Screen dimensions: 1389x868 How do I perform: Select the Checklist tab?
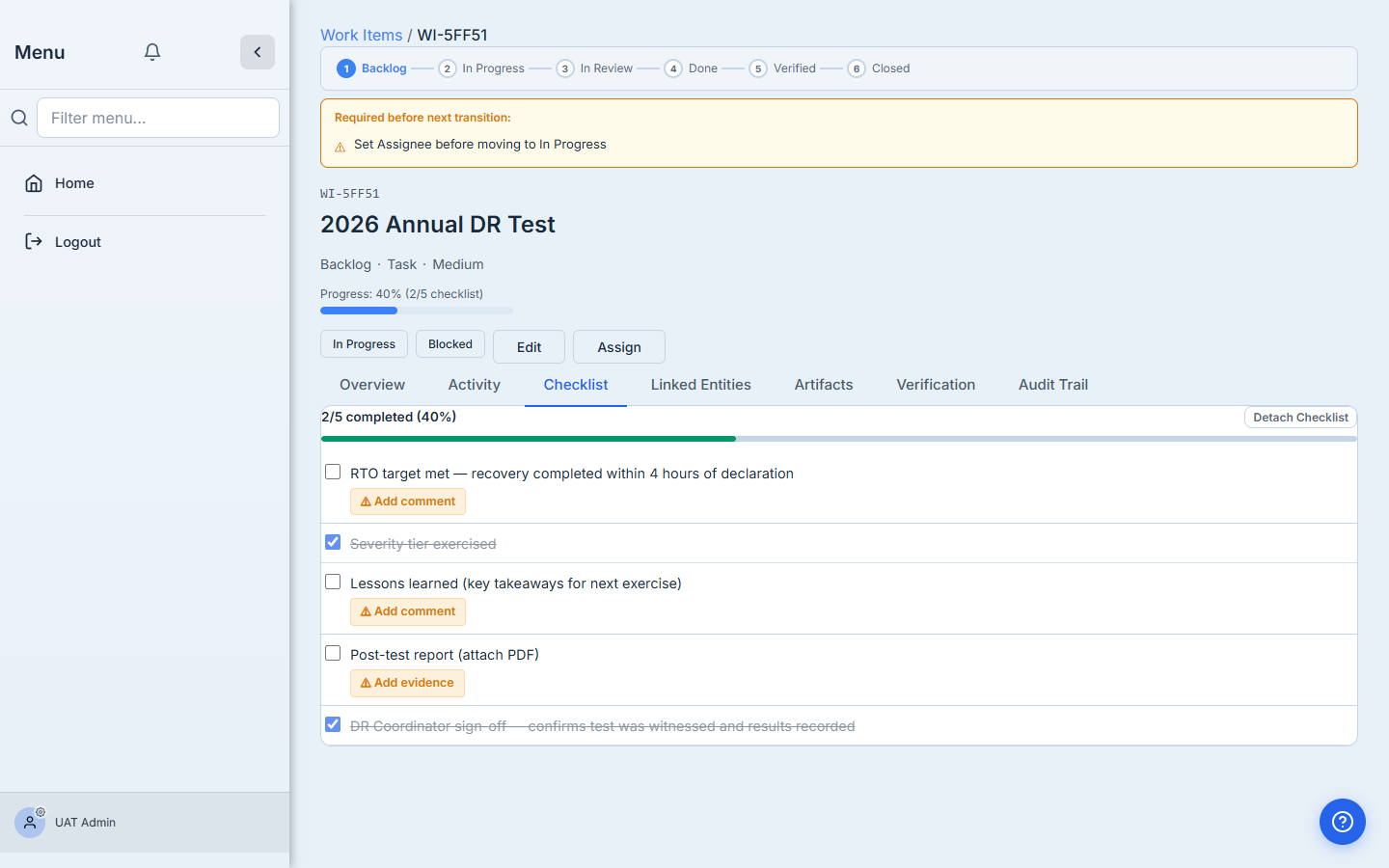point(576,385)
